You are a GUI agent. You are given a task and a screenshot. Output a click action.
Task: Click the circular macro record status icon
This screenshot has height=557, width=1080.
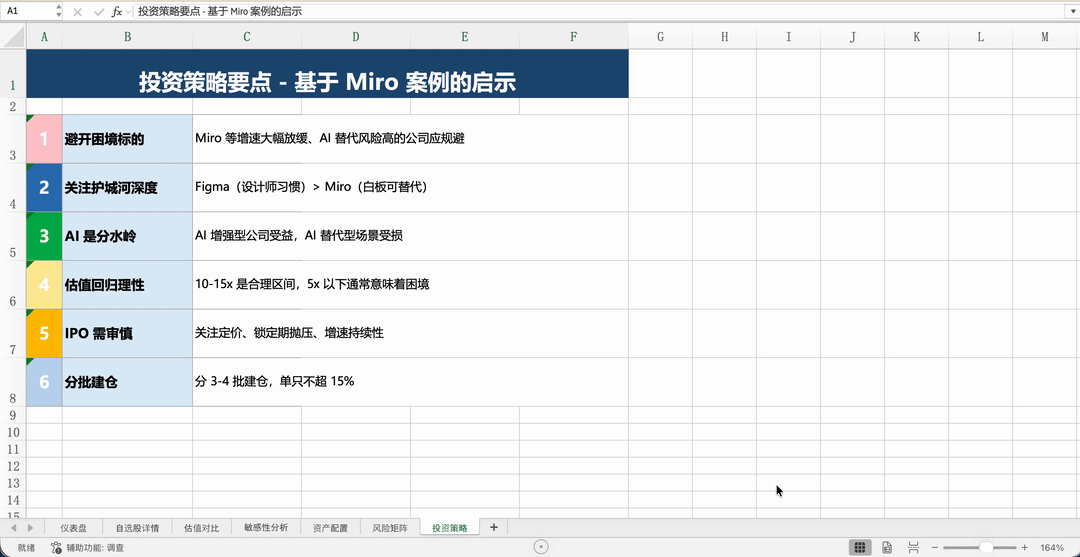(x=541, y=547)
